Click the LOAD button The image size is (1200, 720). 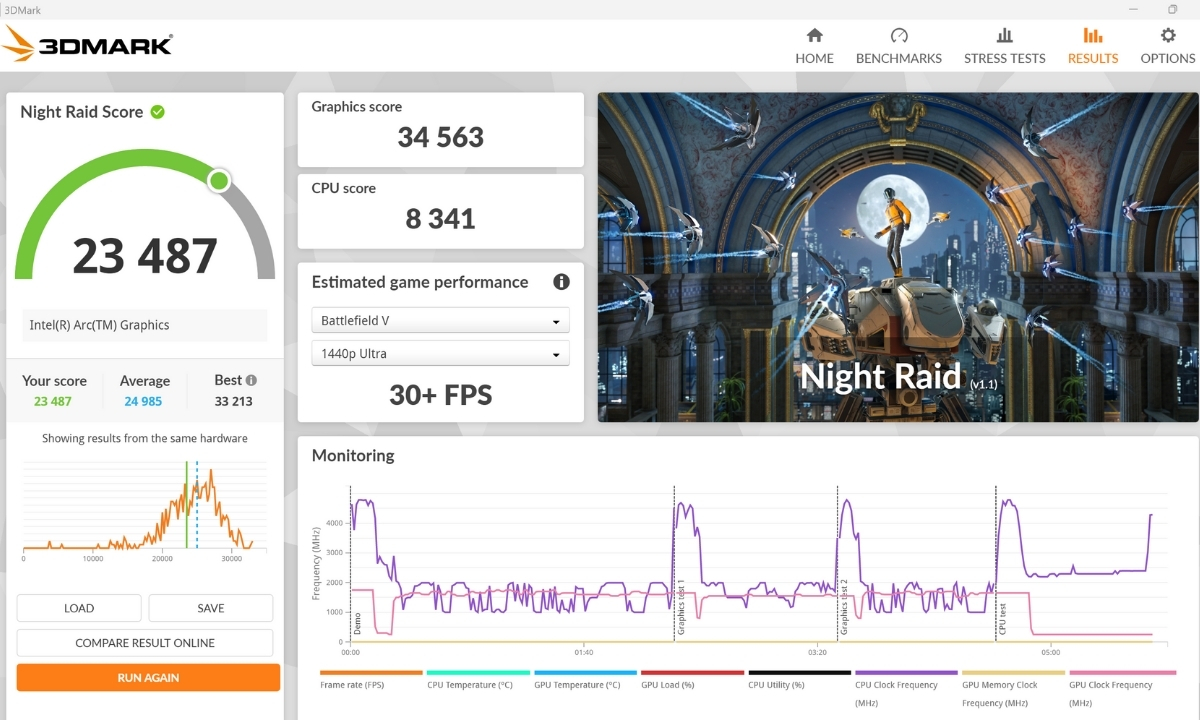point(79,608)
